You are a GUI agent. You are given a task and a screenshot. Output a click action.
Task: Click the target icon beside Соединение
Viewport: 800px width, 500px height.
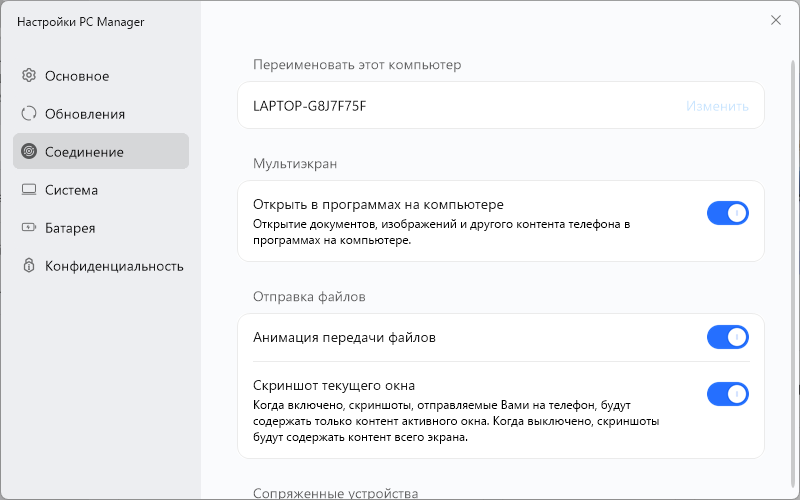(x=29, y=152)
